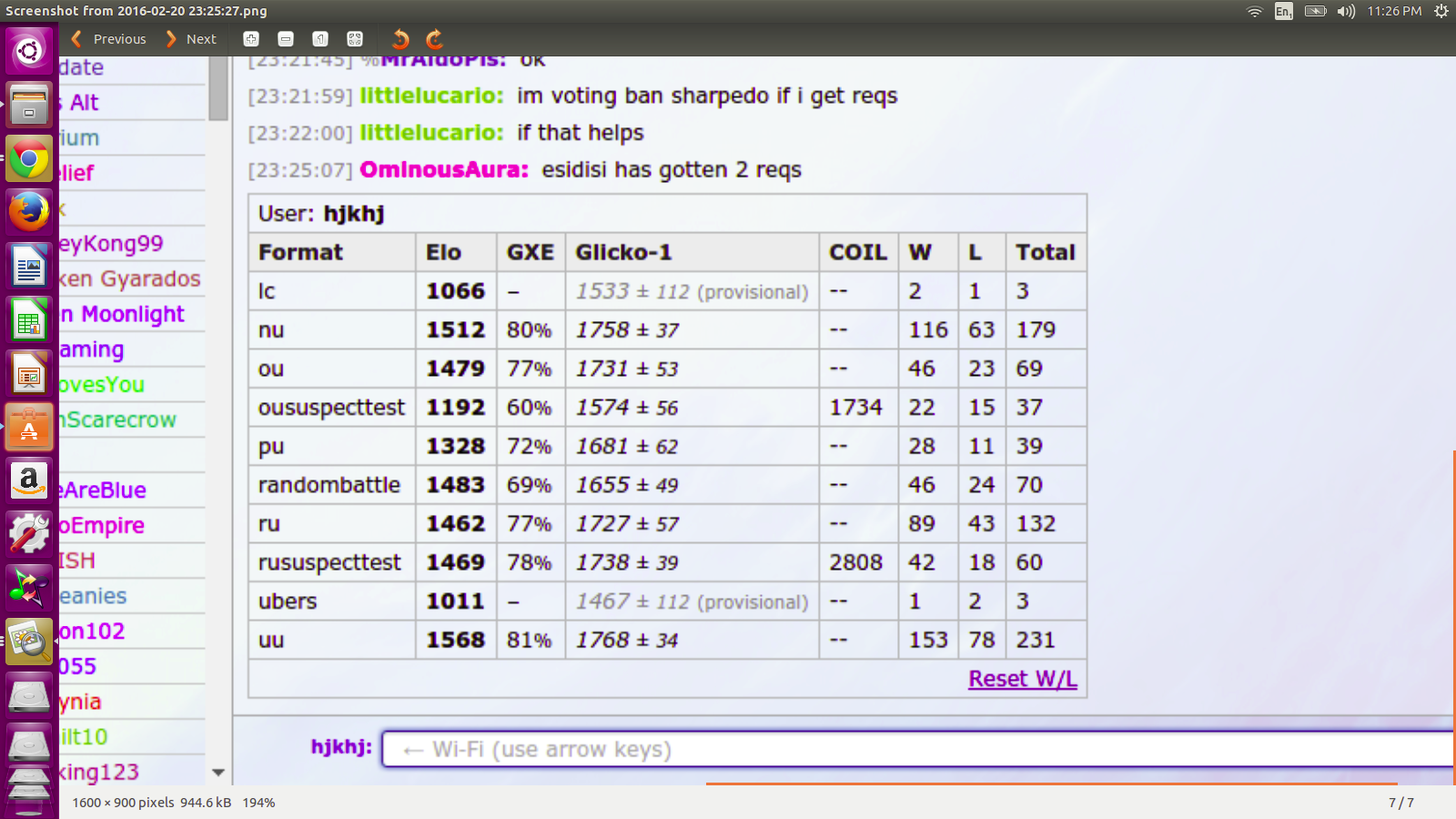Open the battery status indicator

[x=1315, y=11]
